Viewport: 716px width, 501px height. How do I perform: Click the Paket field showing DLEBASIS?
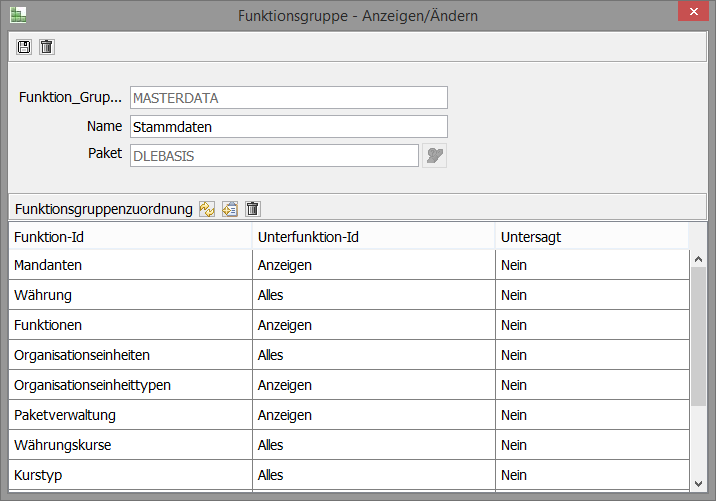pos(273,154)
